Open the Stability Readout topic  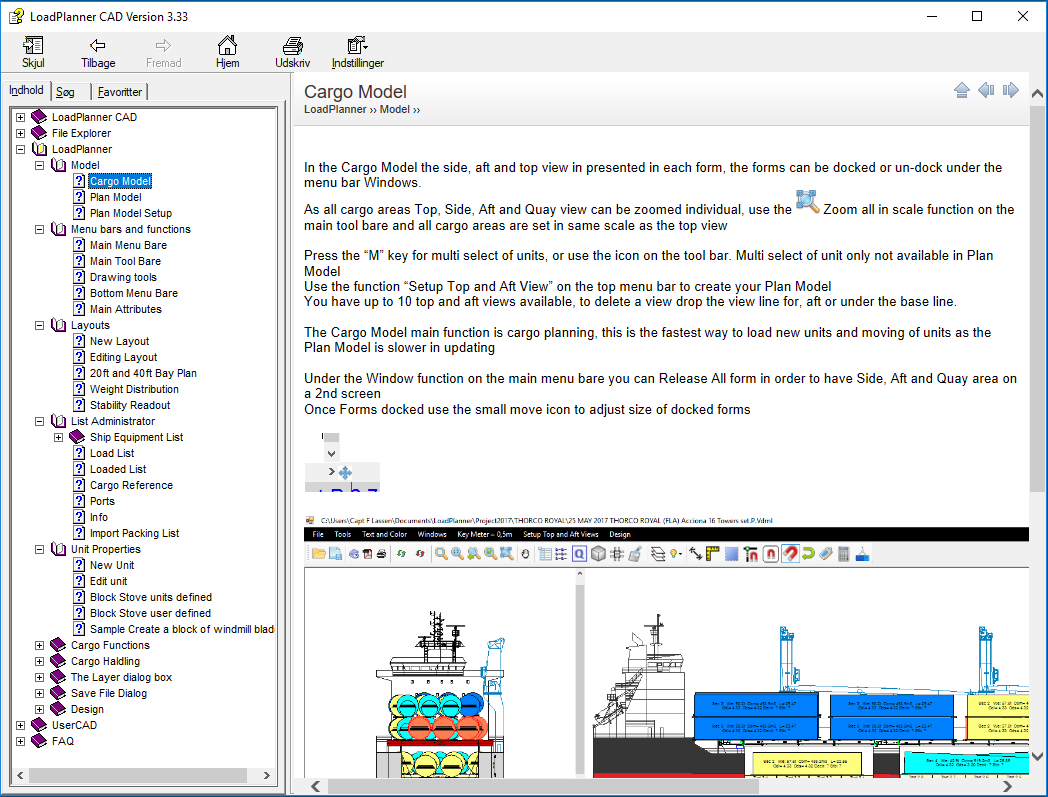point(130,405)
